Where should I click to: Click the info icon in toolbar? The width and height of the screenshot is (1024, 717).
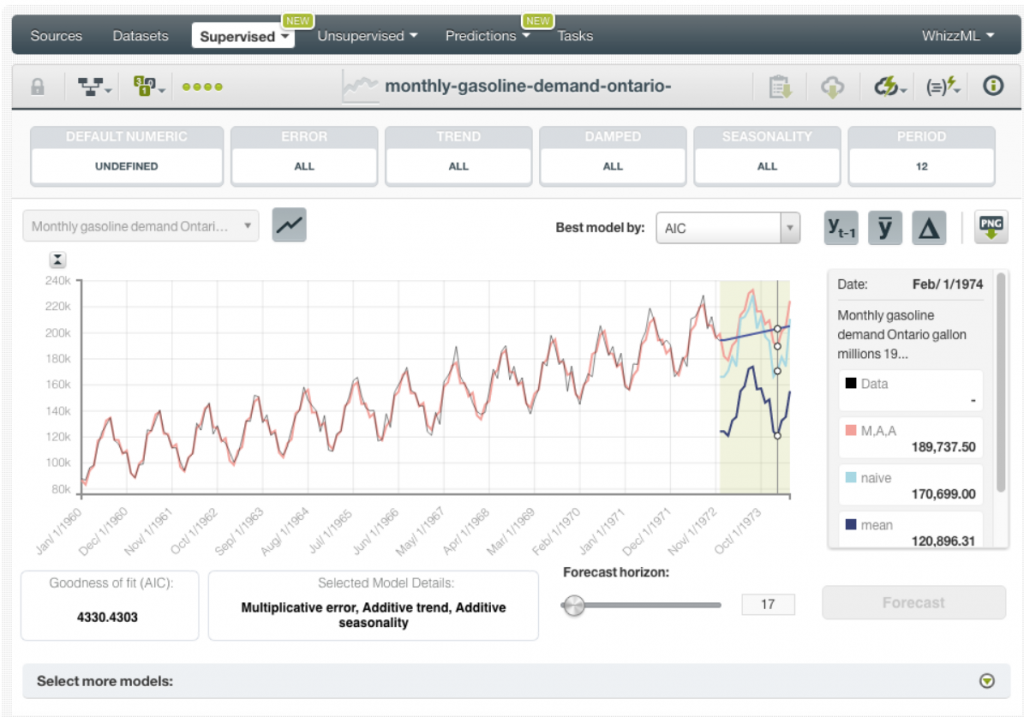pyautogui.click(x=992, y=87)
